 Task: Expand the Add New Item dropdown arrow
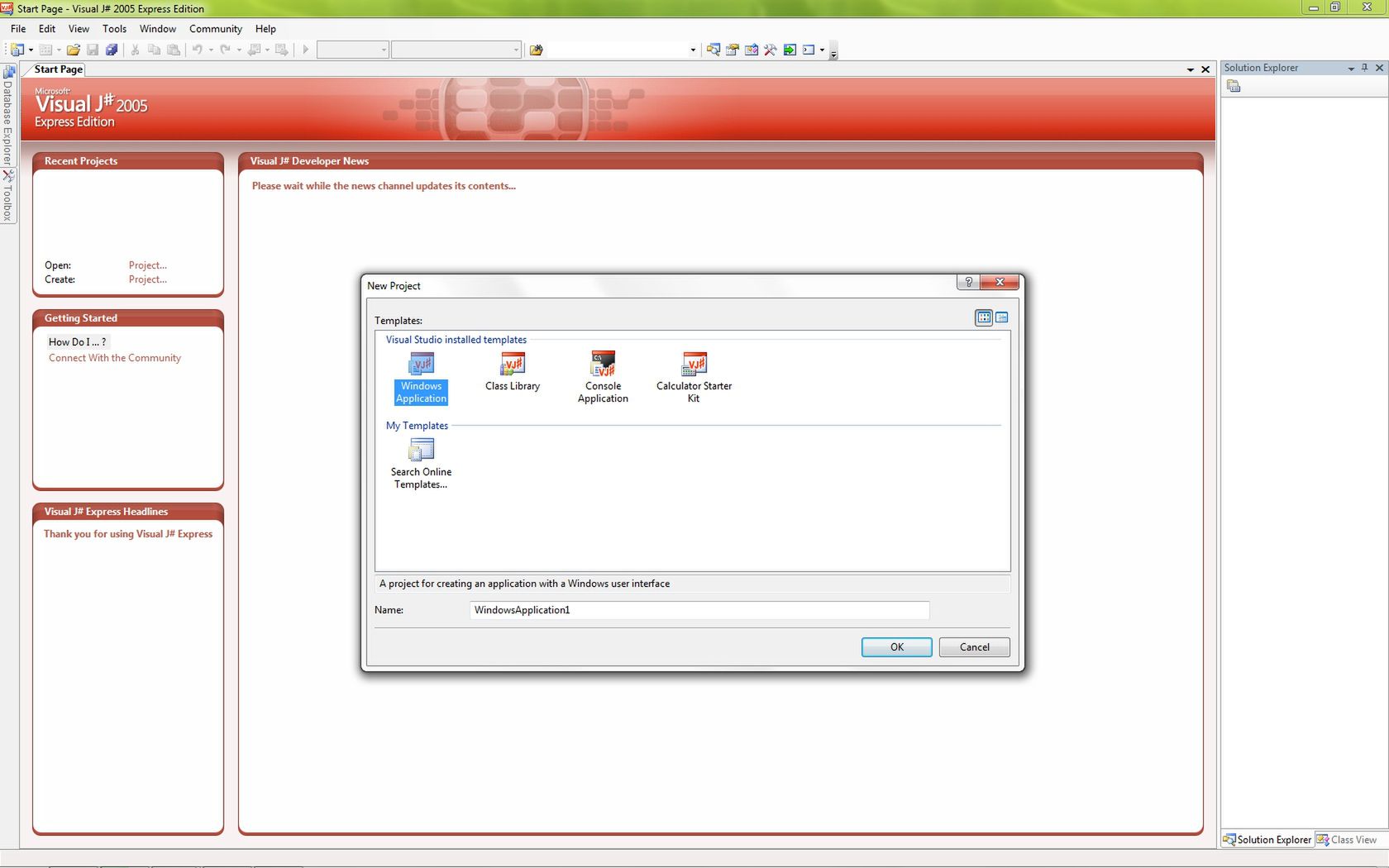(59, 50)
